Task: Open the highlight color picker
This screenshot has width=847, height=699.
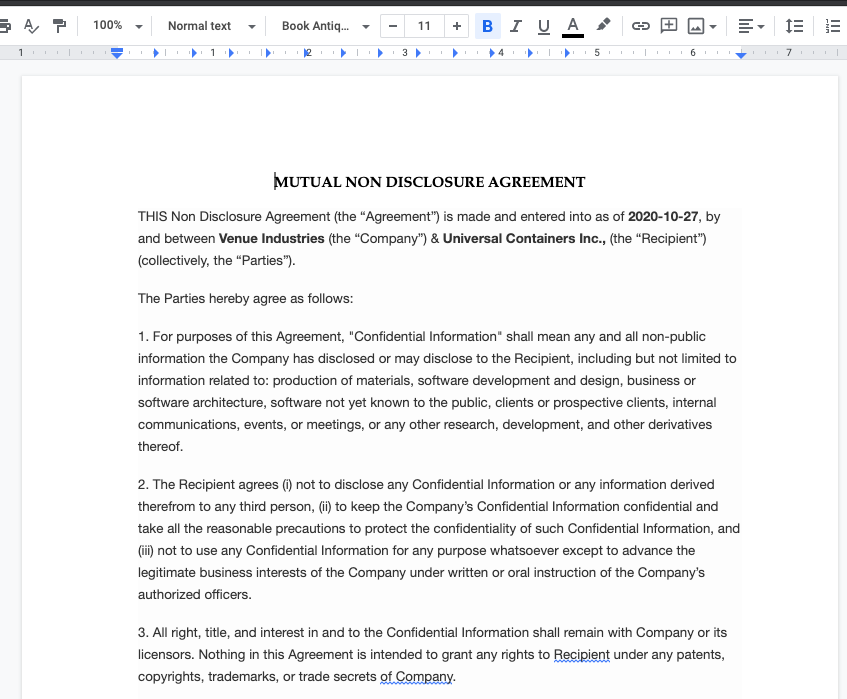Action: (603, 25)
